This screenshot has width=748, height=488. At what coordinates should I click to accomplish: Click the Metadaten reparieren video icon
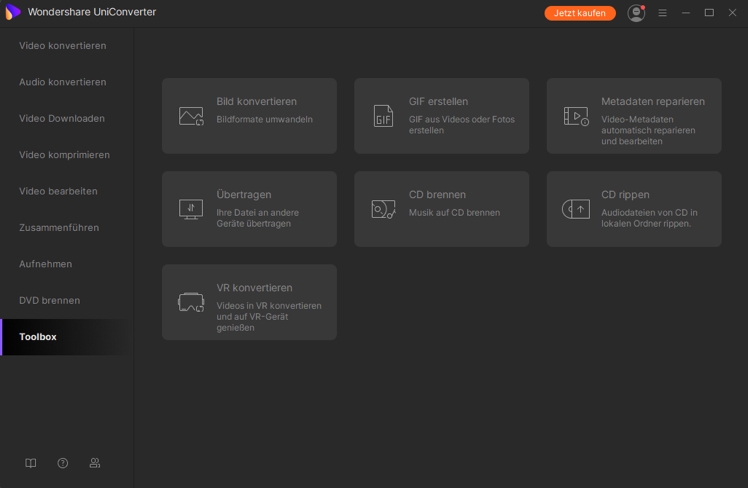coord(576,116)
